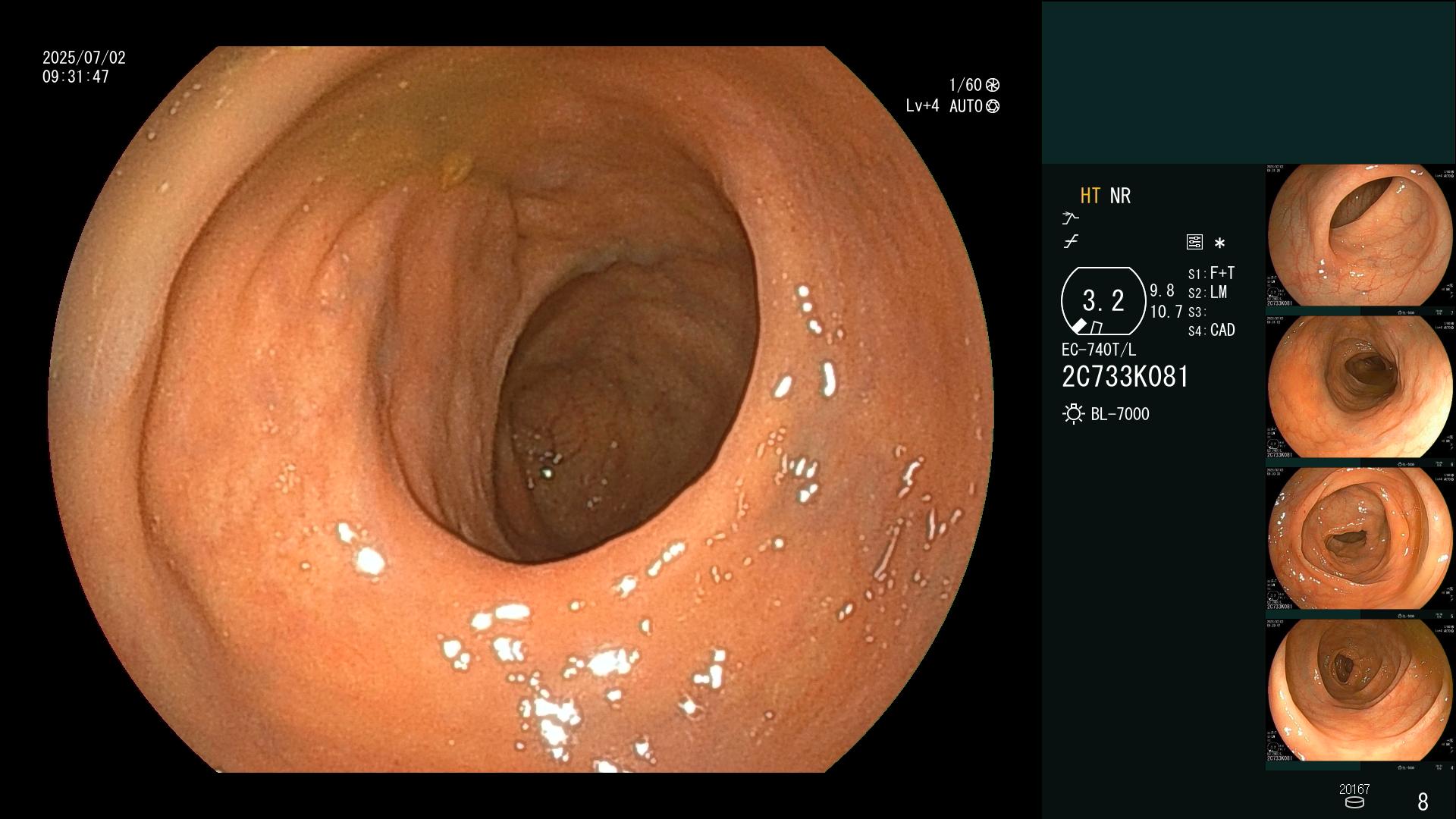Click the structure emphasis curve icon
1456x819 pixels.
tap(1070, 218)
